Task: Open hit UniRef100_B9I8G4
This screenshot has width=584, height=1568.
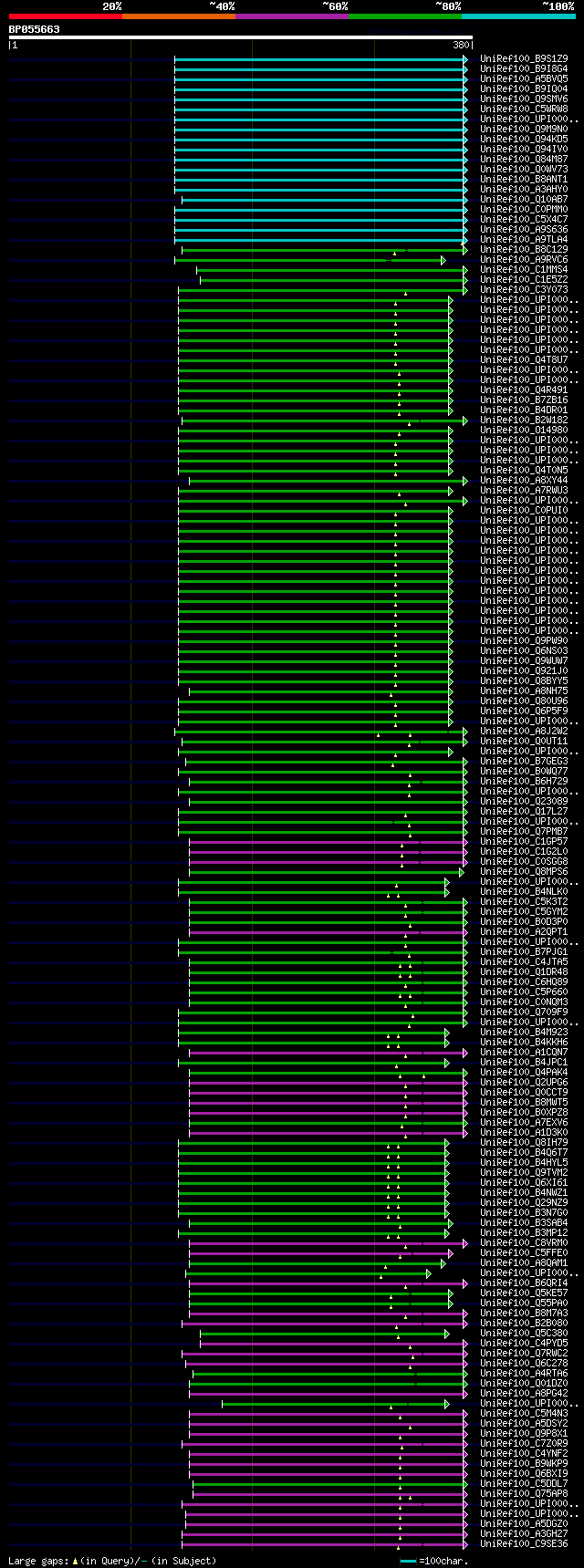Action: [x=524, y=68]
